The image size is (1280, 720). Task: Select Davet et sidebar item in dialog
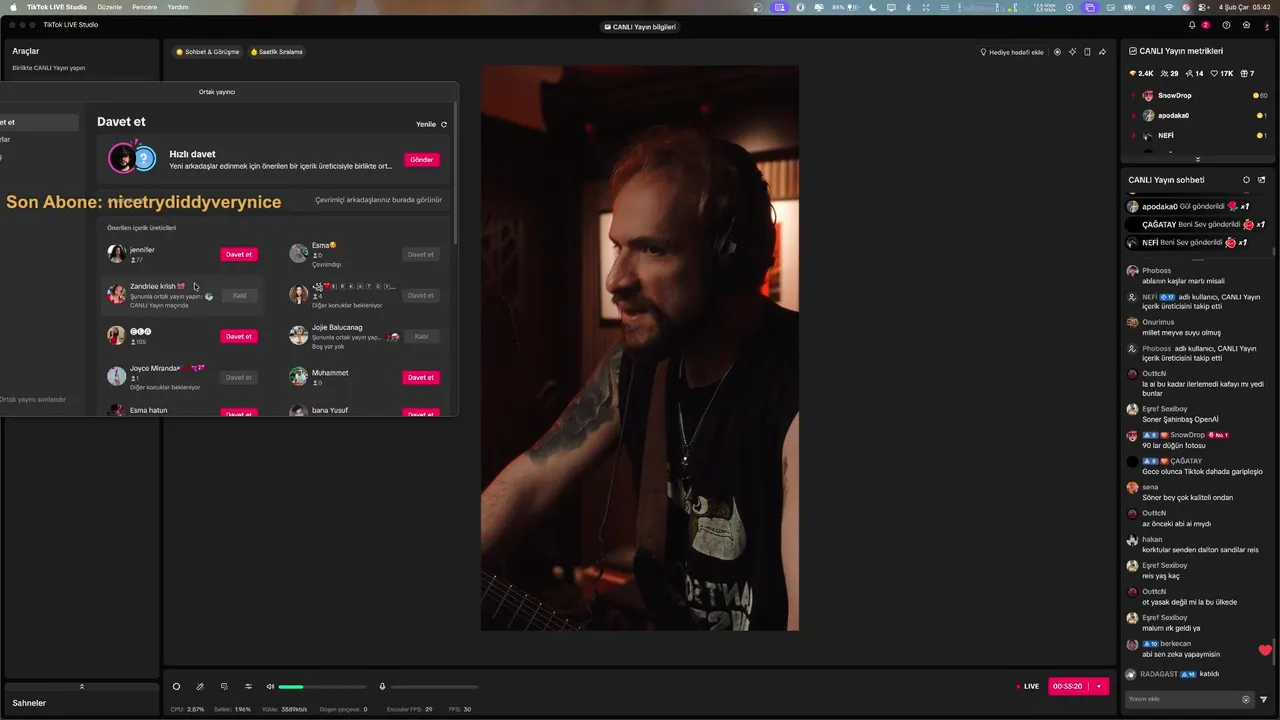point(39,123)
